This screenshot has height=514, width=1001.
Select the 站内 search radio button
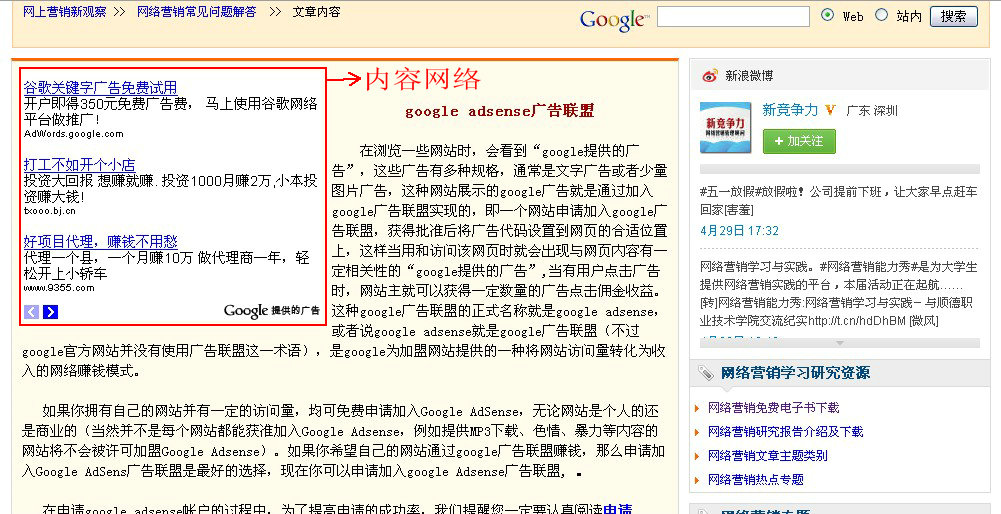881,15
